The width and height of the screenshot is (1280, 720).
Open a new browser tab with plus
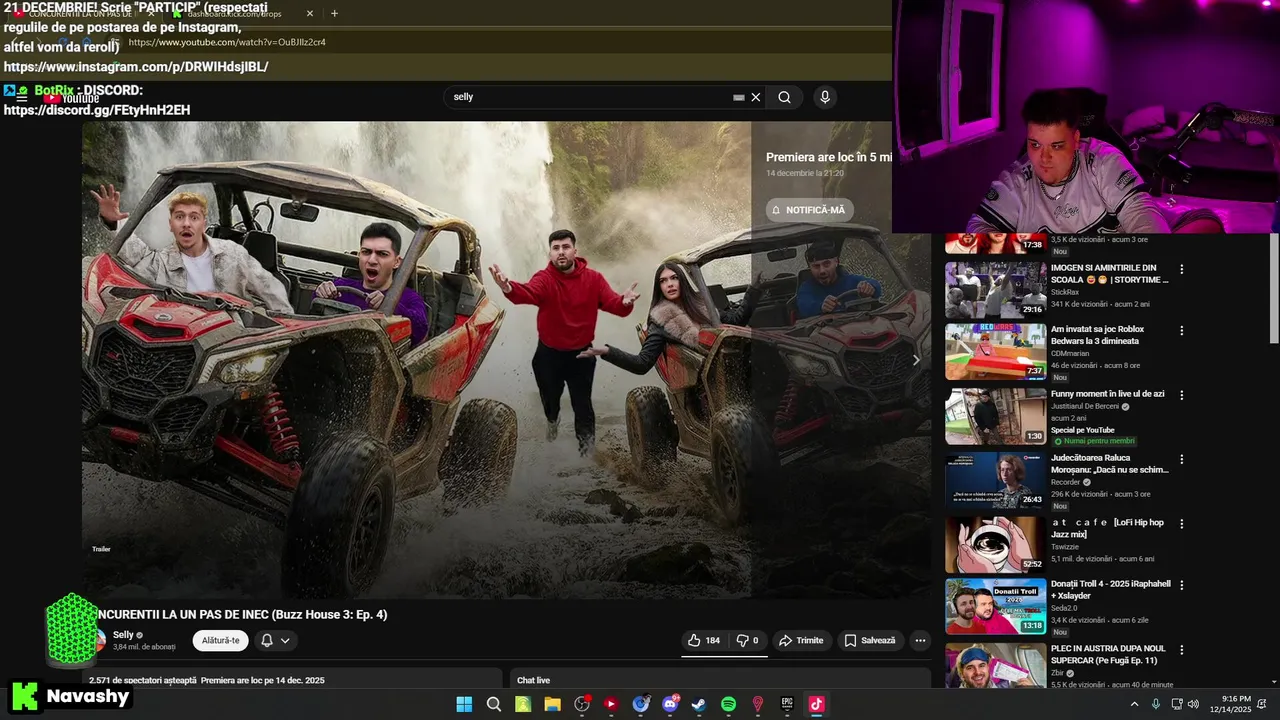(334, 14)
